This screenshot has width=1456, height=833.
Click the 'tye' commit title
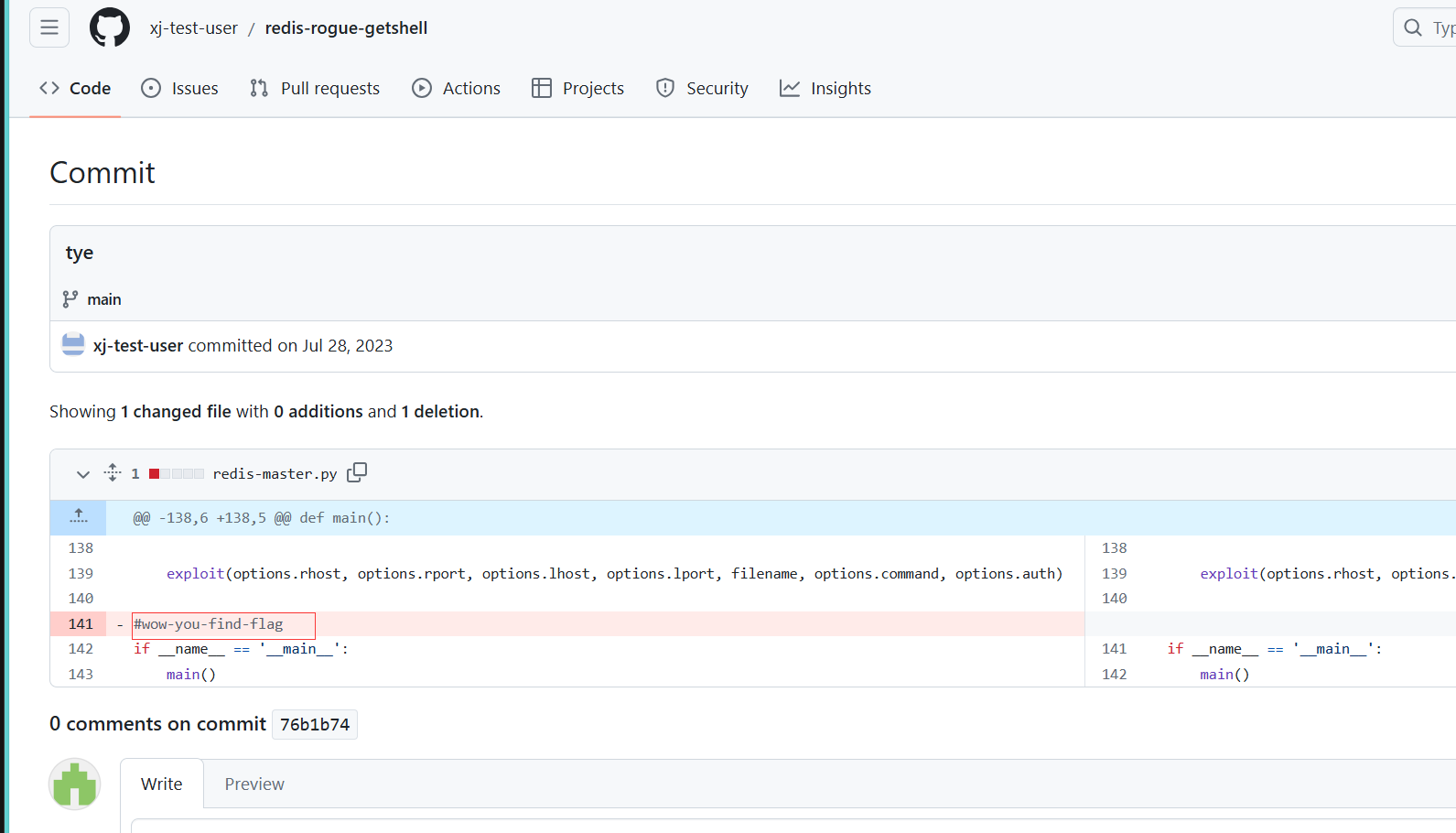point(80,253)
